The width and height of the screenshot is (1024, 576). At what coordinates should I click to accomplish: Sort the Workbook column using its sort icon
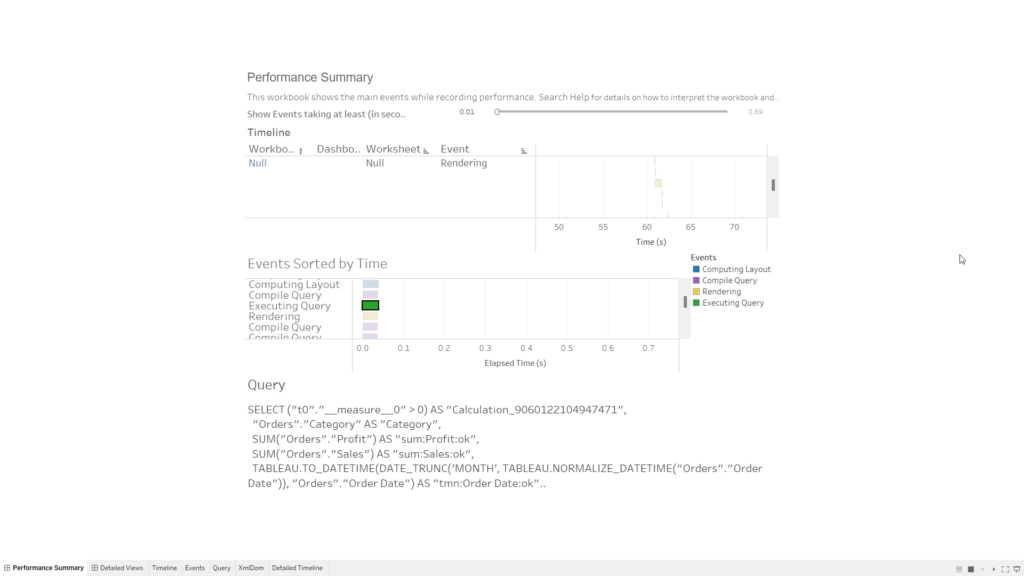pos(301,149)
